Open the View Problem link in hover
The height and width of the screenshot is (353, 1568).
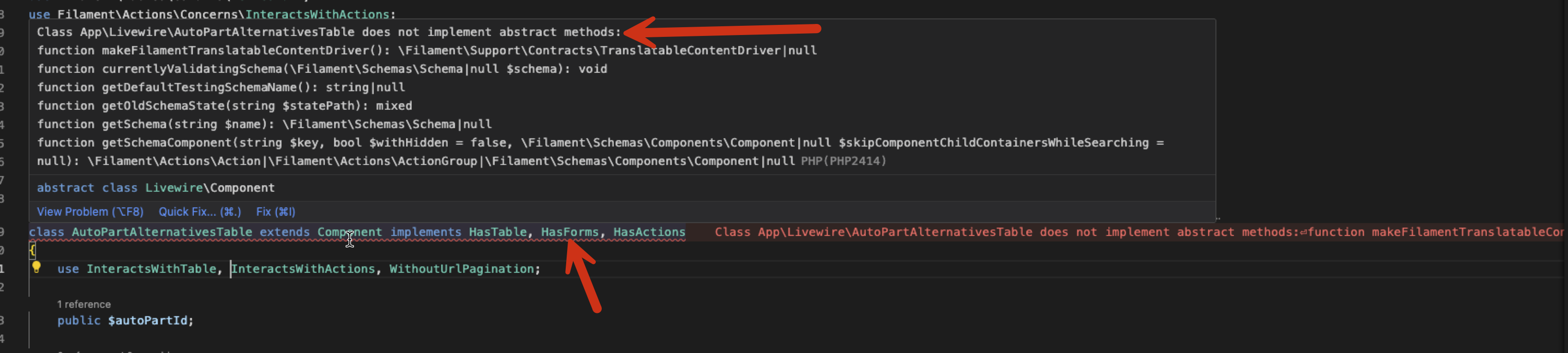[90, 212]
